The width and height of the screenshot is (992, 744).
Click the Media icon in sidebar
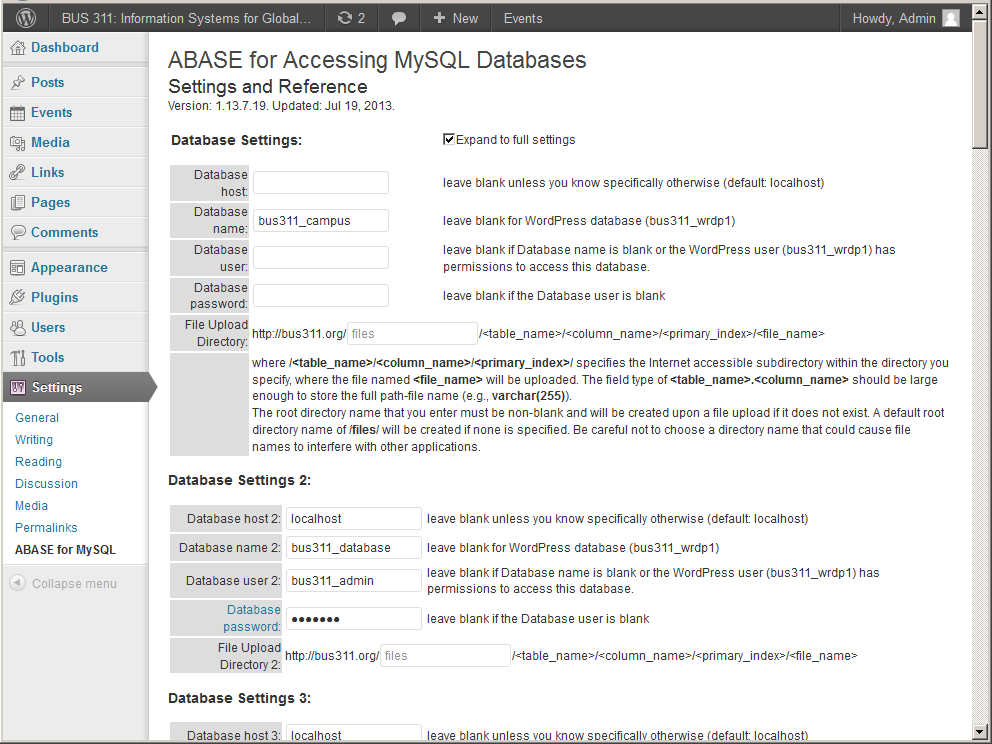click(17, 143)
